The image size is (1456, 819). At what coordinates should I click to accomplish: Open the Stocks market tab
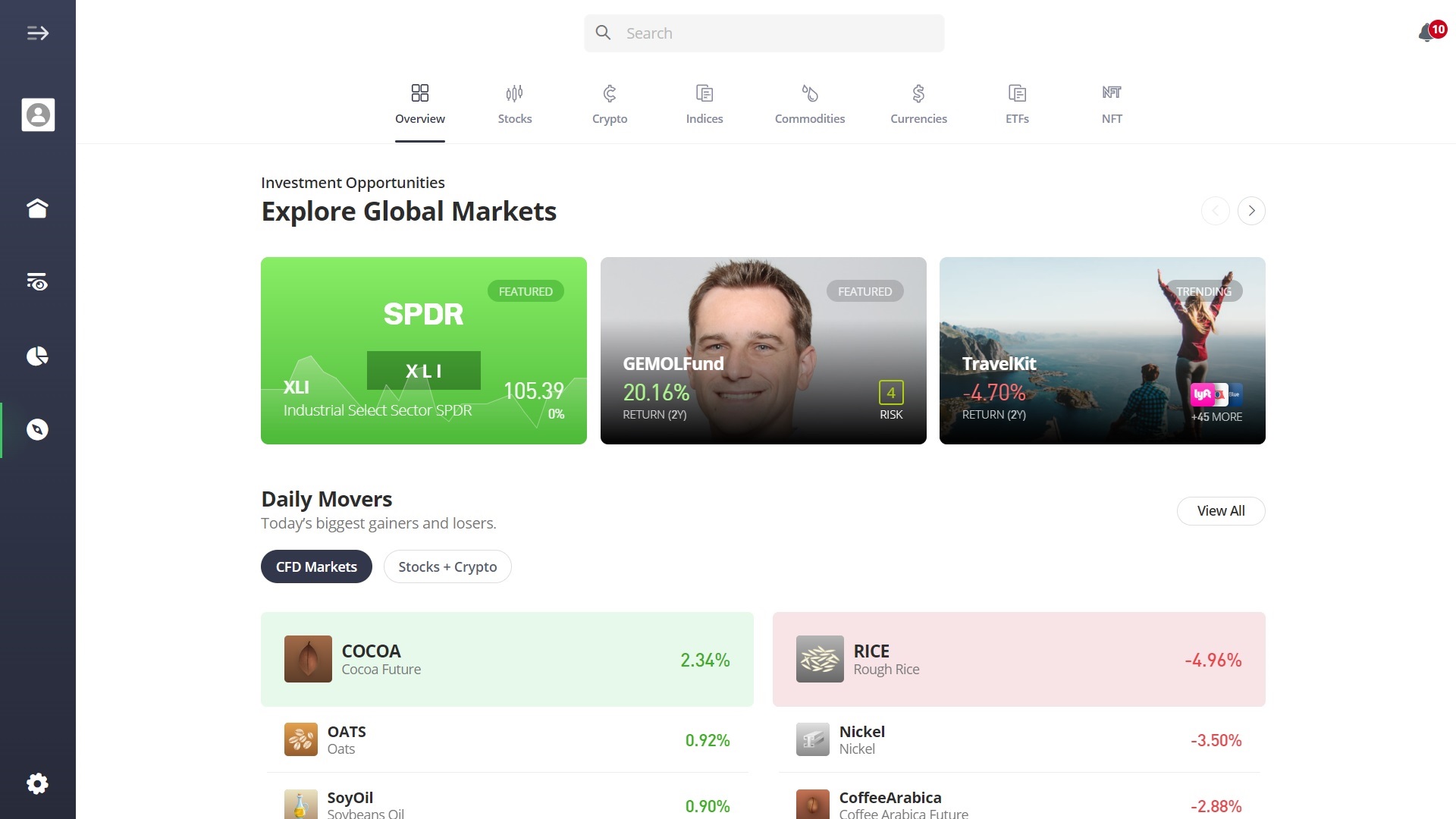pyautogui.click(x=513, y=105)
